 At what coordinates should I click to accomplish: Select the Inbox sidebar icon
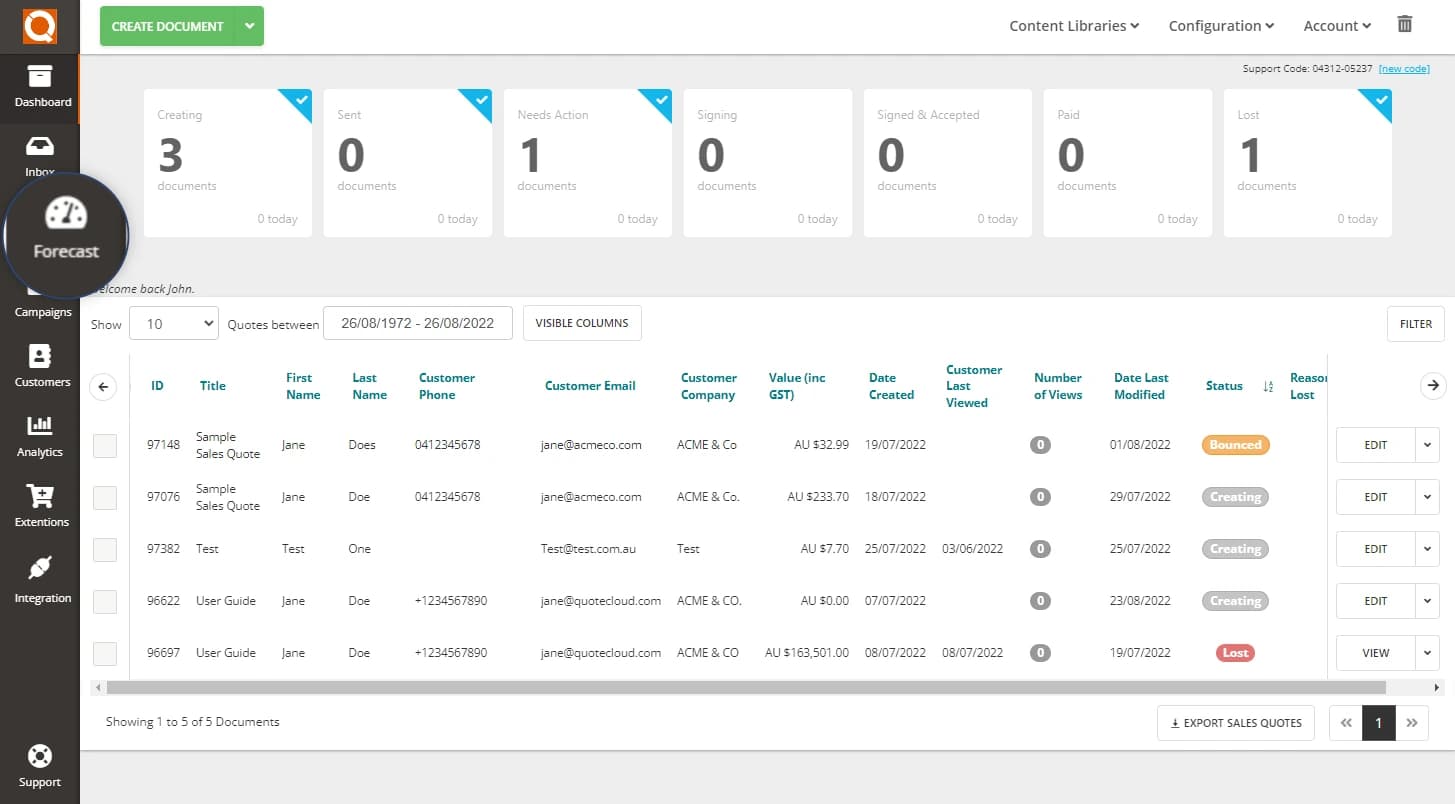(40, 155)
